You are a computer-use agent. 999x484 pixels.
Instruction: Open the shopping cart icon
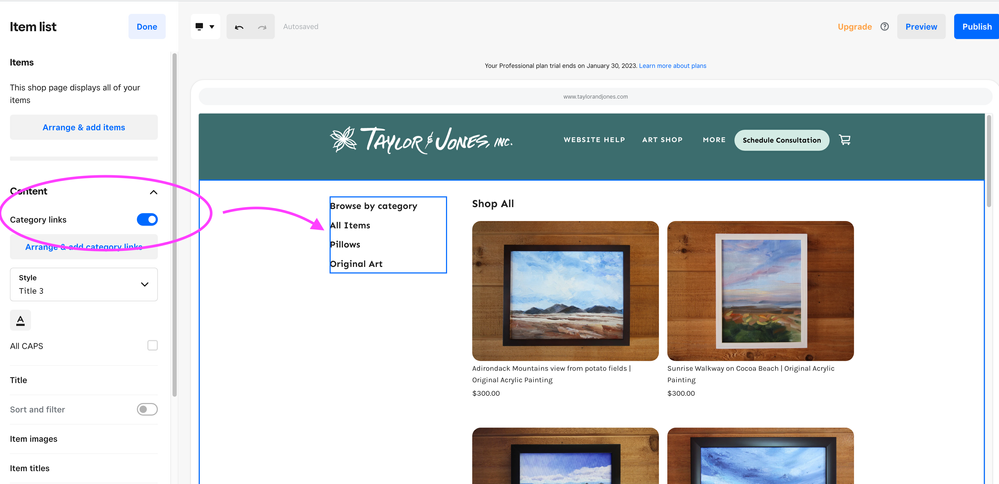click(845, 140)
